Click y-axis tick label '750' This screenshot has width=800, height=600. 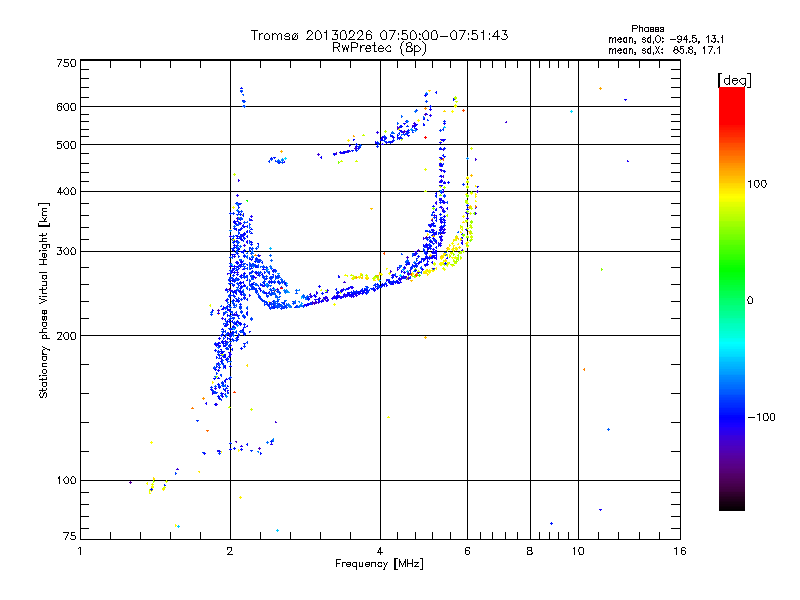[67, 63]
